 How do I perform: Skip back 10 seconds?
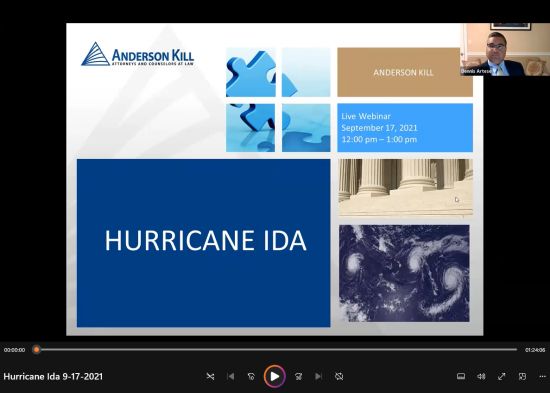pyautogui.click(x=251, y=377)
